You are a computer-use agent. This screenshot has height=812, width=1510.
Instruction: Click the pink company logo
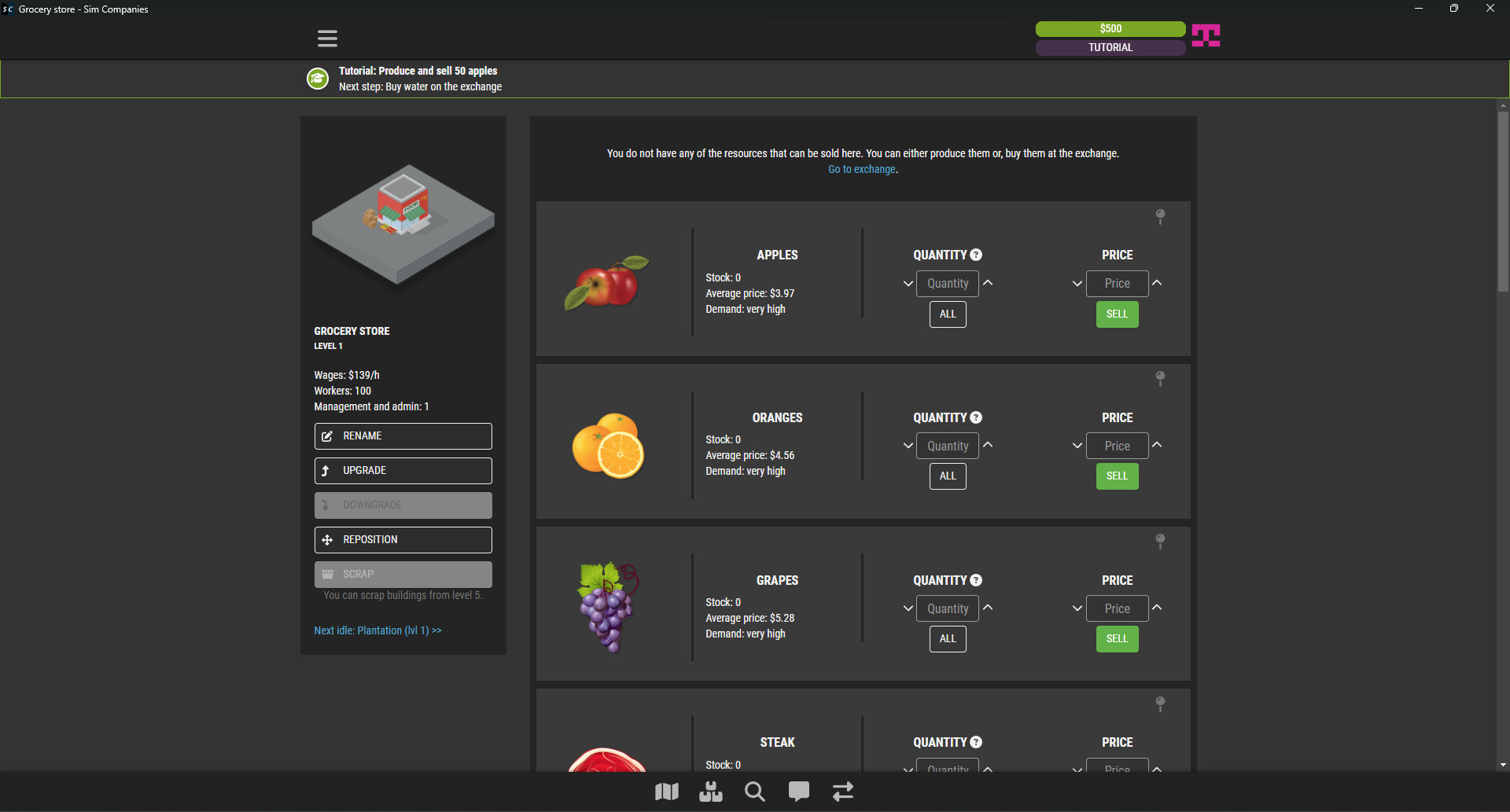point(1206,35)
